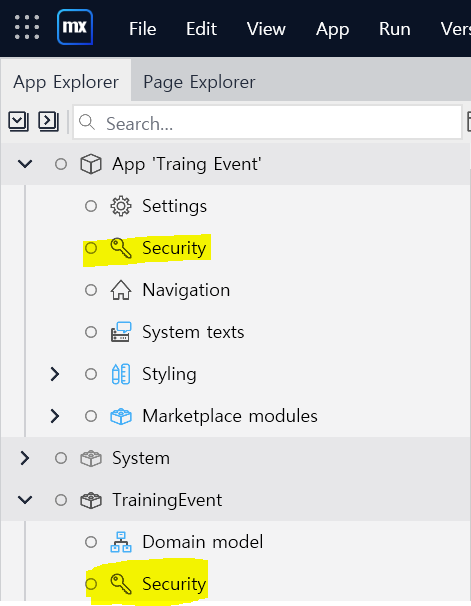Expand the Styling folder
The width and height of the screenshot is (471, 606).
click(55, 374)
